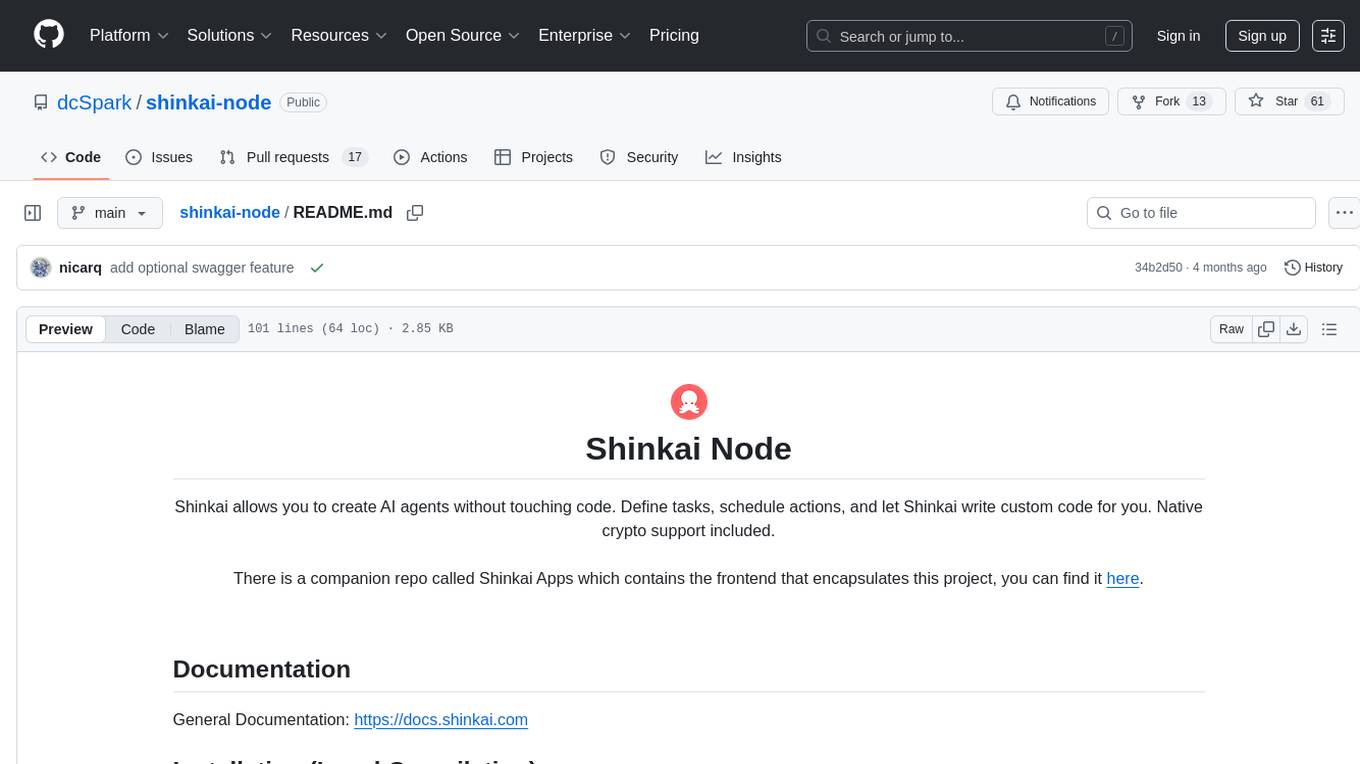
Task: Switch to the Pull requests tab
Action: point(294,157)
